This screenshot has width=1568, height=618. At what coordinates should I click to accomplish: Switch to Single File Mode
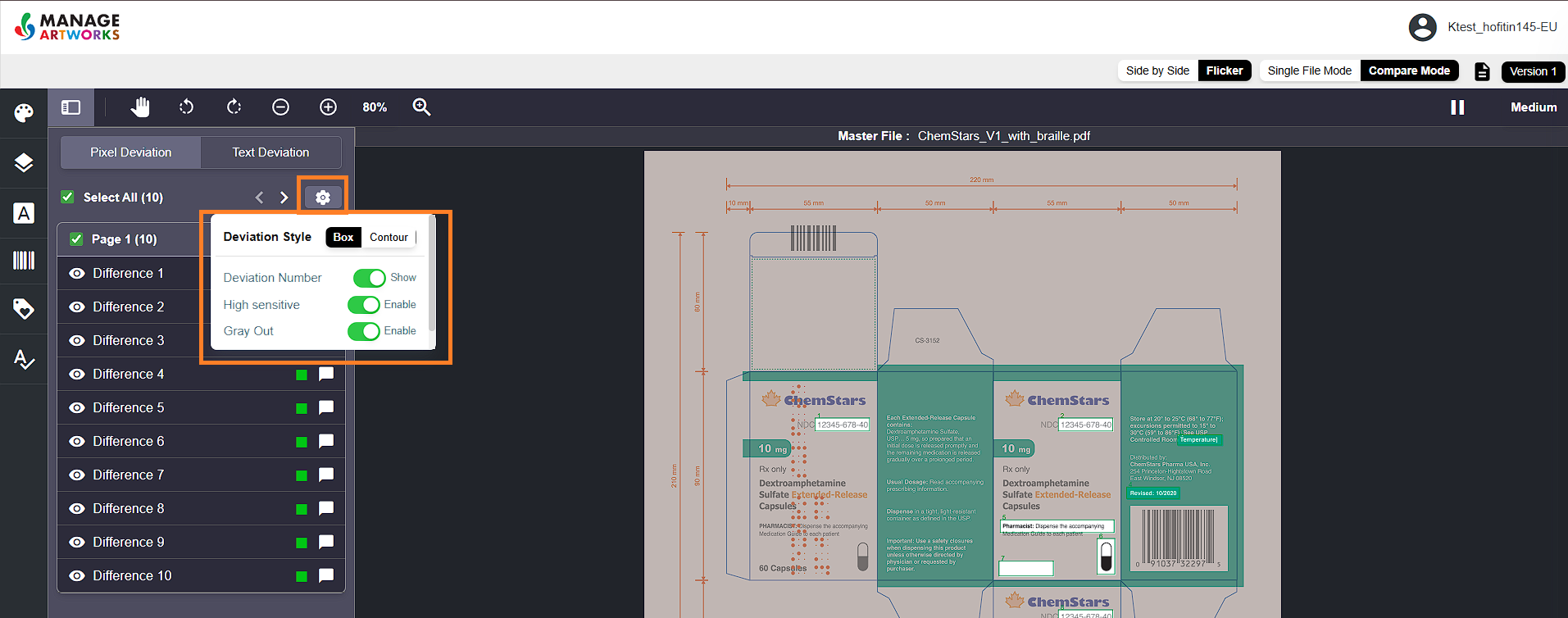(x=1310, y=70)
